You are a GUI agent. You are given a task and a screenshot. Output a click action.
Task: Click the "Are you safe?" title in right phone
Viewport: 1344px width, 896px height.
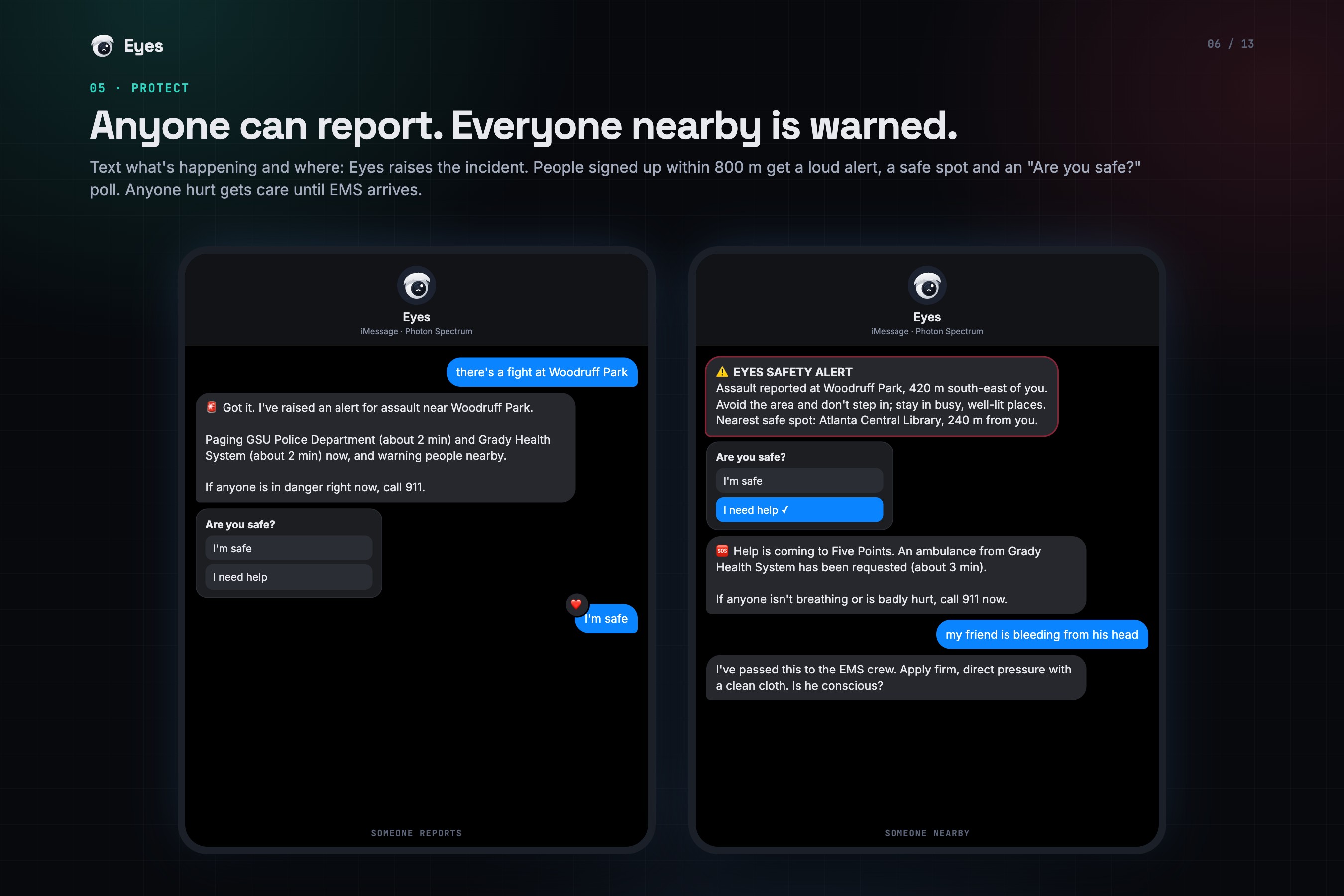(x=751, y=457)
